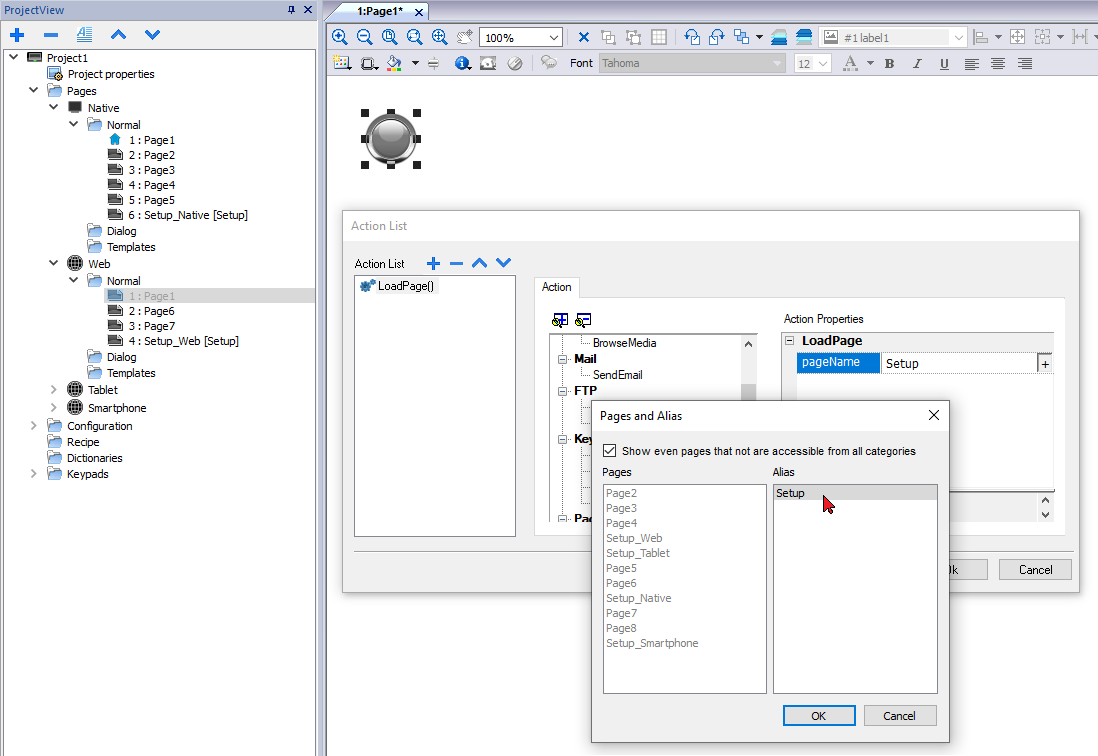Image resolution: width=1098 pixels, height=756 pixels.
Task: Click the ProjectView move up arrow
Action: [x=118, y=34]
